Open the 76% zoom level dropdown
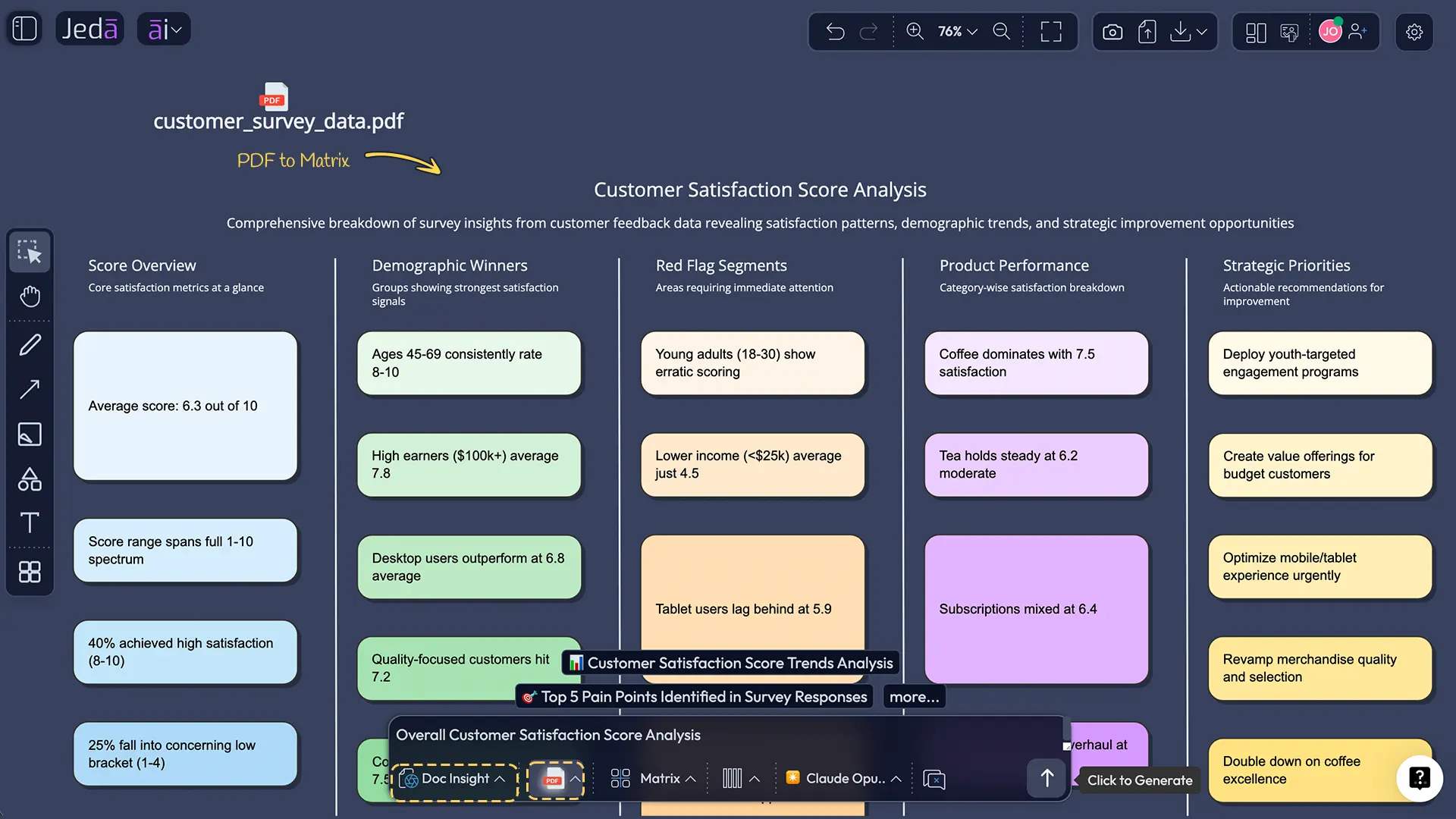Viewport: 1456px width, 819px height. coord(957,31)
